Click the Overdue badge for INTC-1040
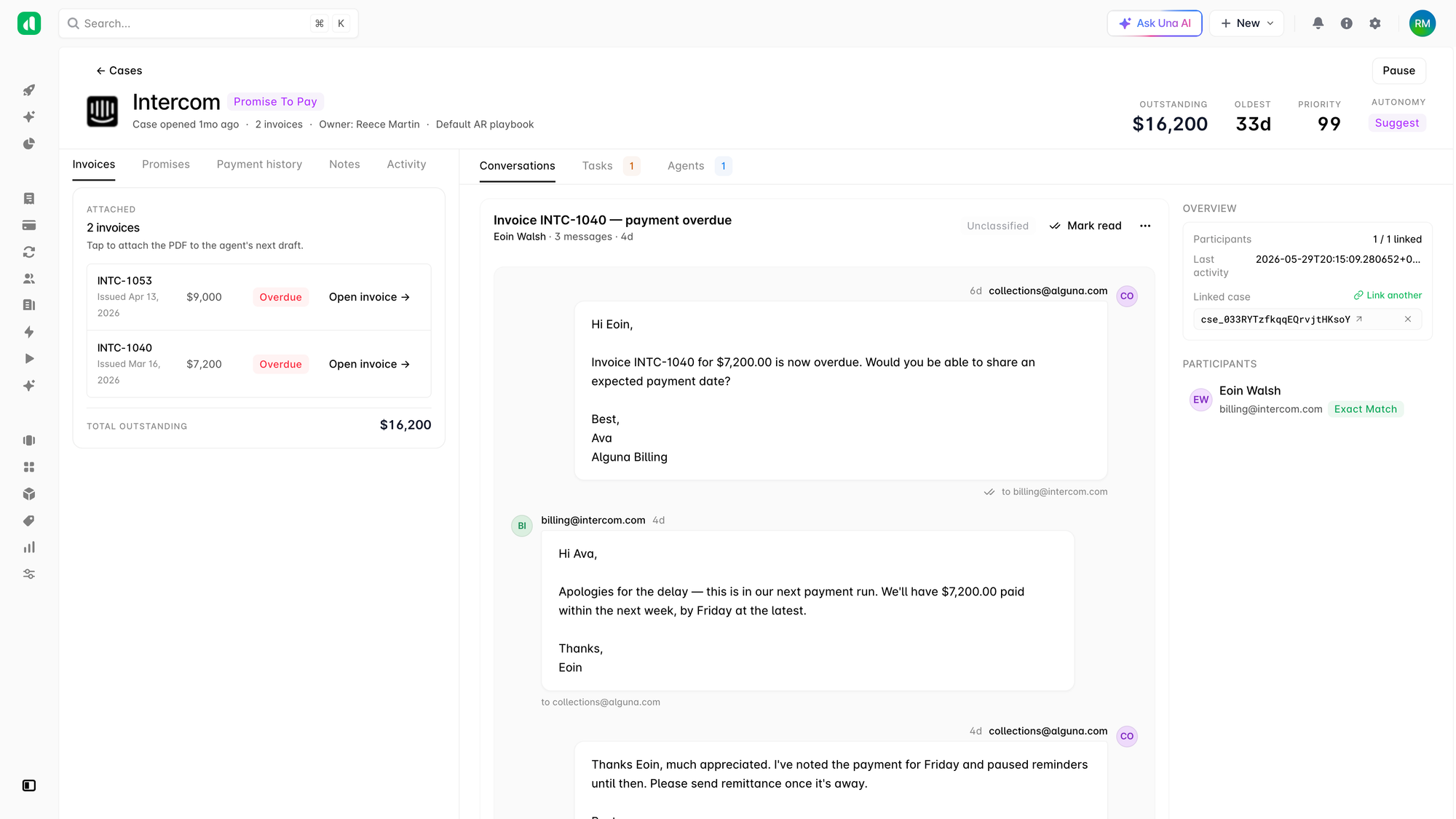 pos(280,364)
